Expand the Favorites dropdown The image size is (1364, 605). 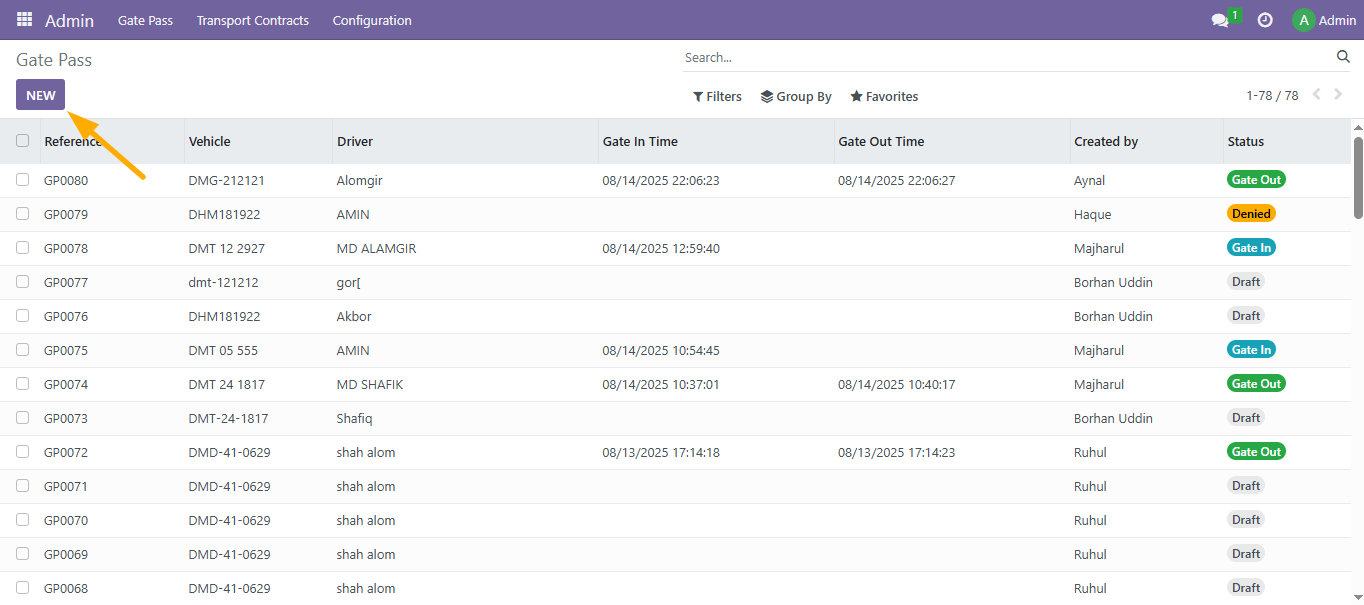(884, 97)
